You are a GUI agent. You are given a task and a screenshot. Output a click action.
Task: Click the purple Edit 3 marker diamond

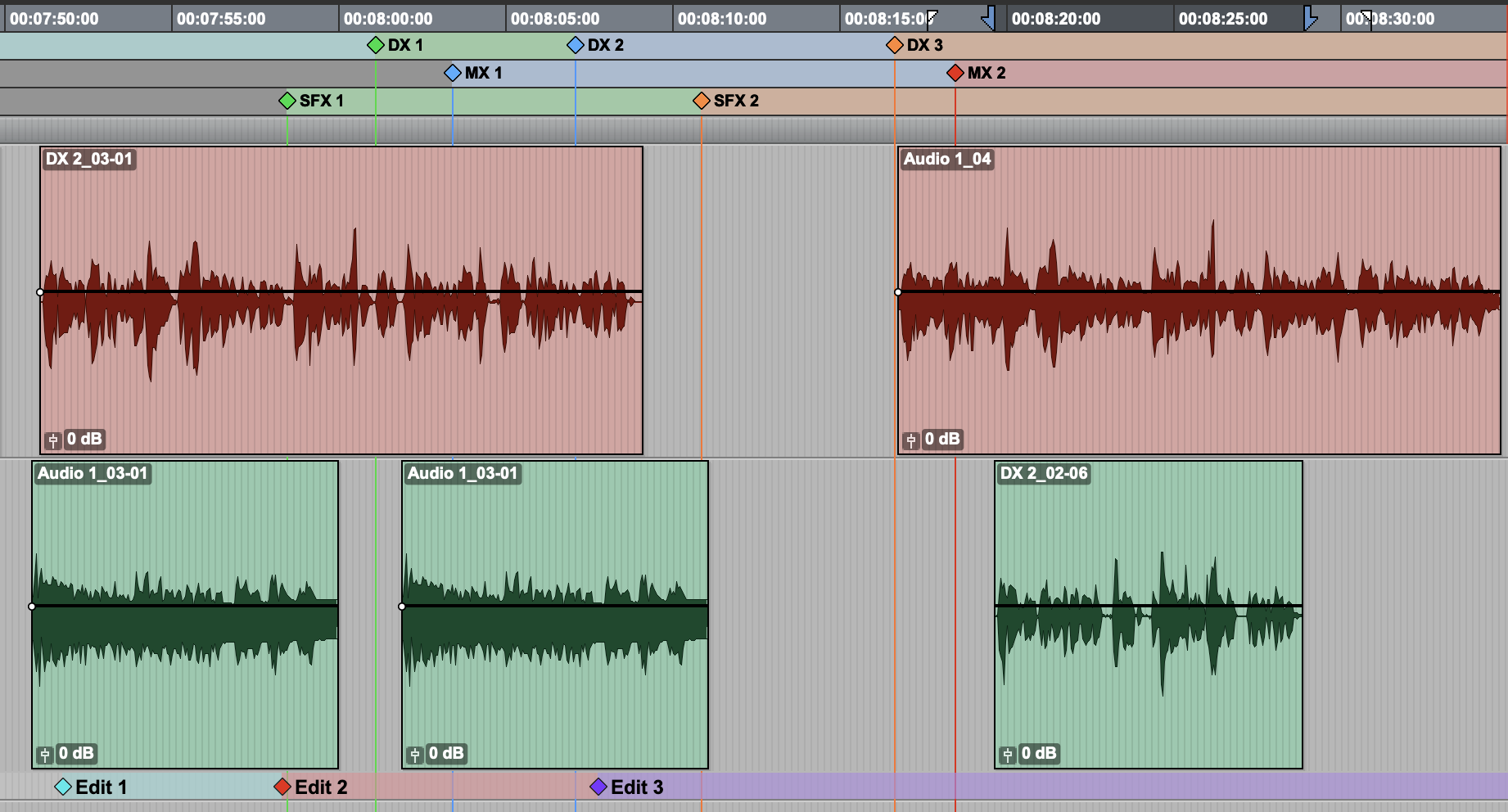point(598,787)
